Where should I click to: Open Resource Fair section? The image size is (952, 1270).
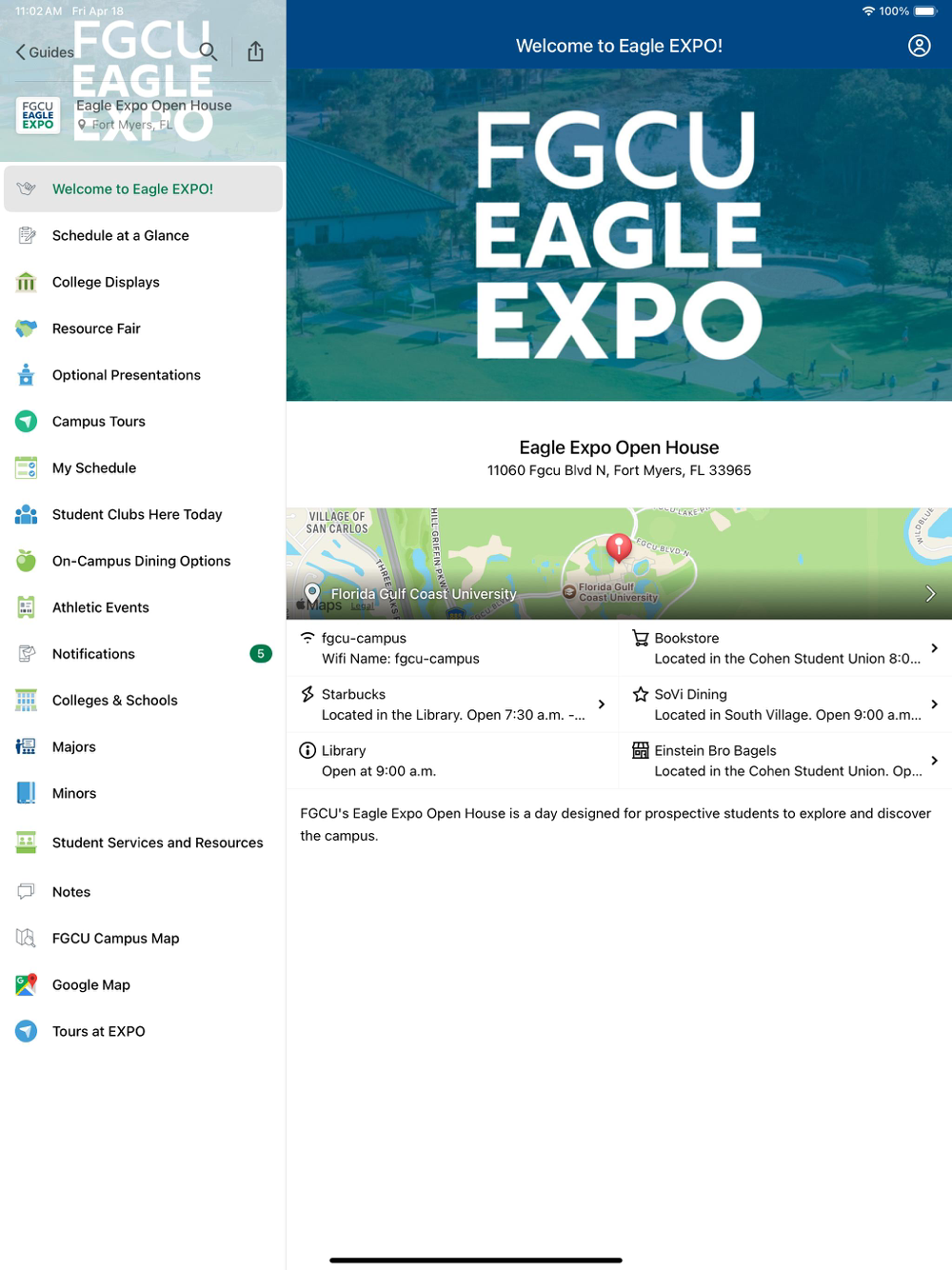point(143,328)
